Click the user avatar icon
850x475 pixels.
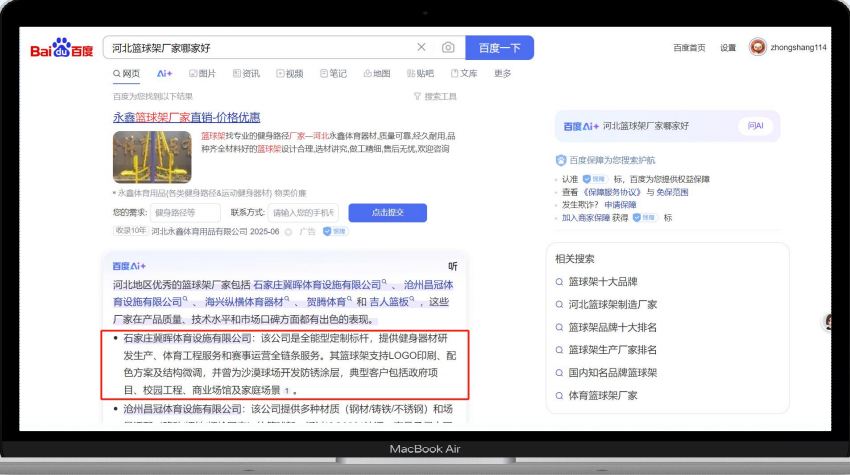[757, 47]
